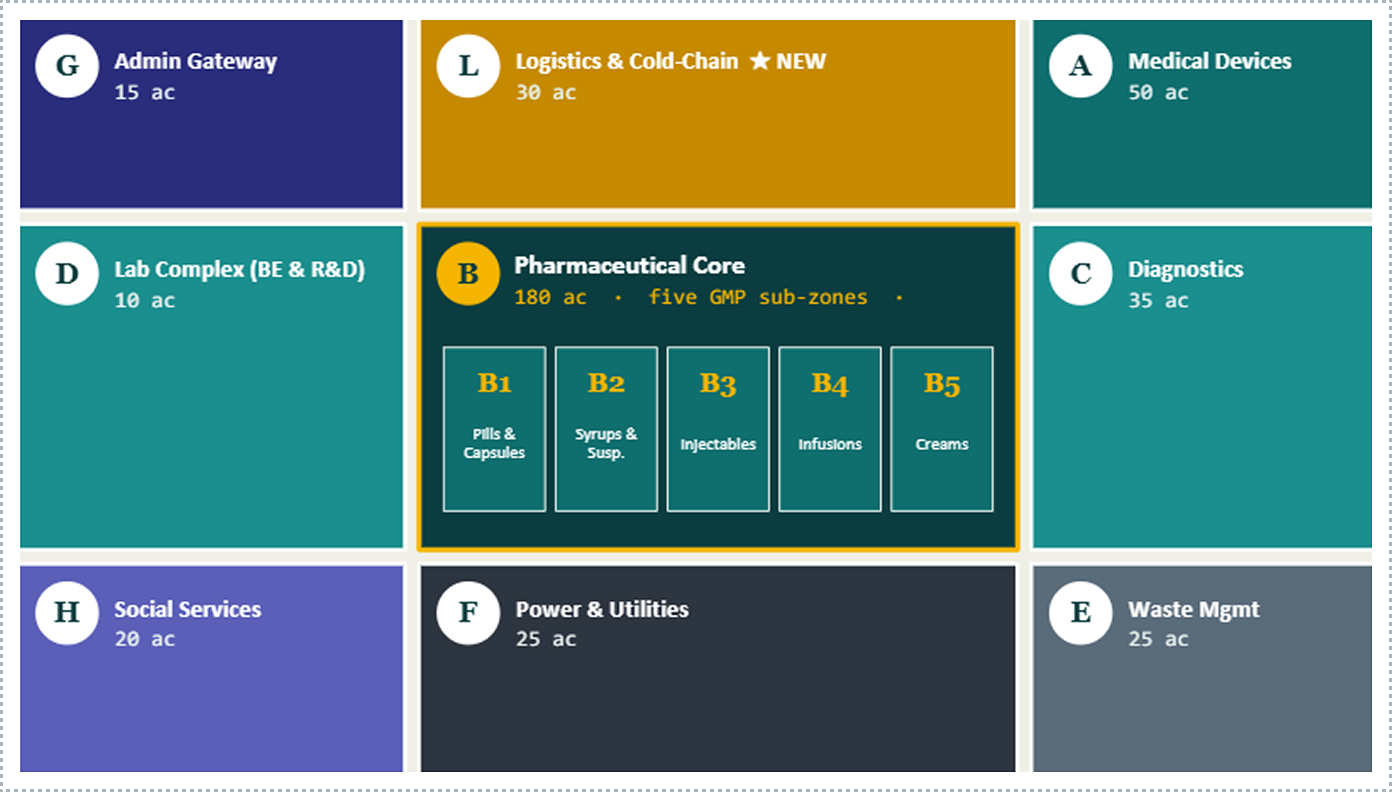Viewport: 1392px width, 792px height.
Task: Select the C badge on Diagnostics
Action: coord(1081,273)
